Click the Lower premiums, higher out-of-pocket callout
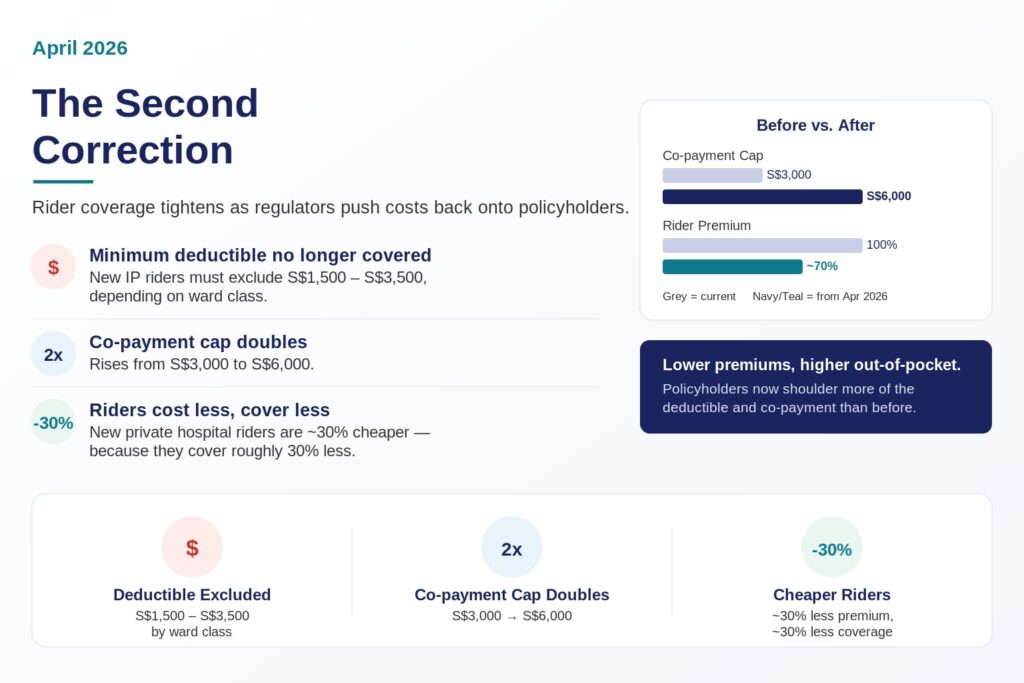Viewport: 1024px width, 683px height. (816, 387)
